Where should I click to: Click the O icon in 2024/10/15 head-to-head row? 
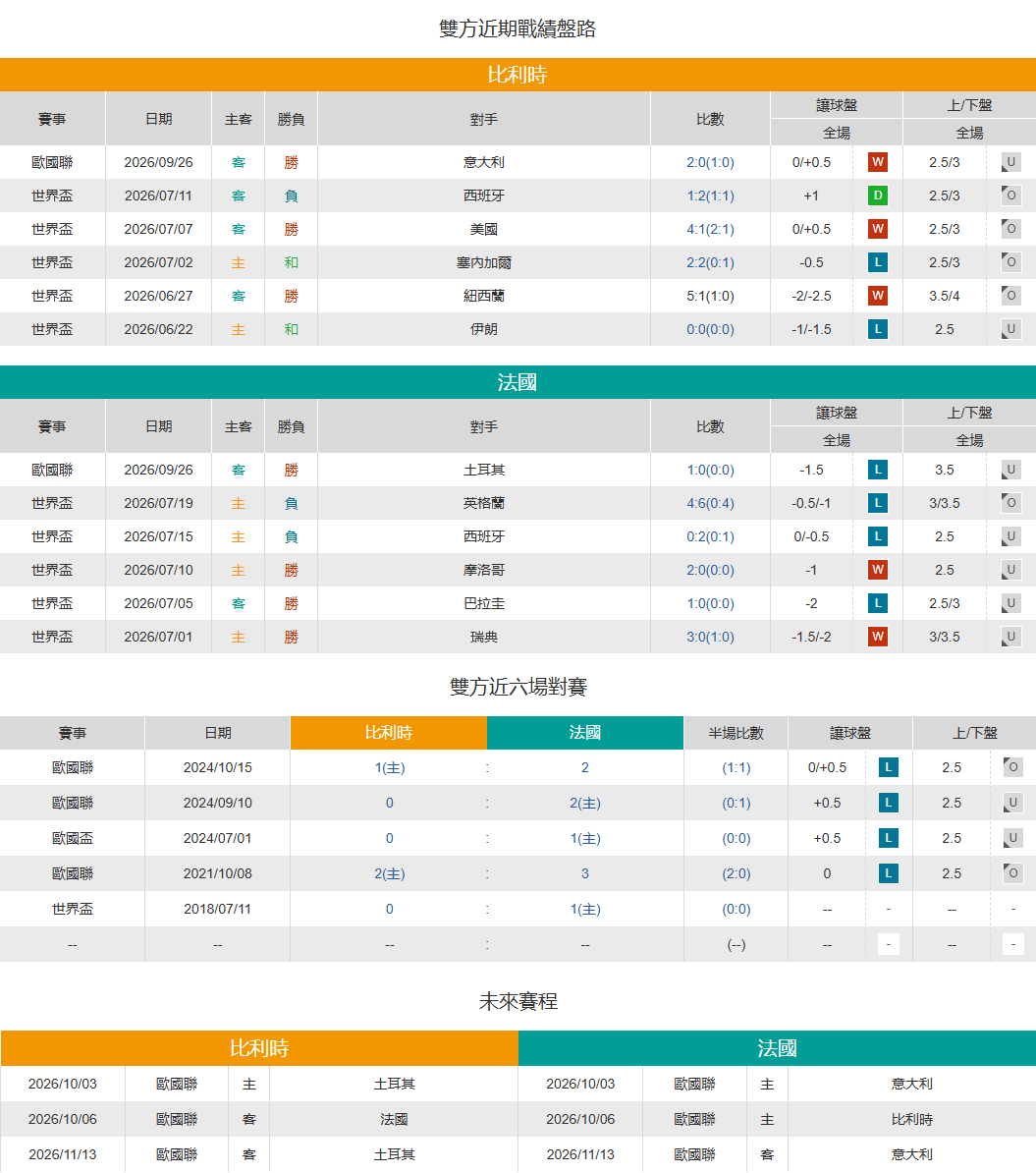[1012, 767]
